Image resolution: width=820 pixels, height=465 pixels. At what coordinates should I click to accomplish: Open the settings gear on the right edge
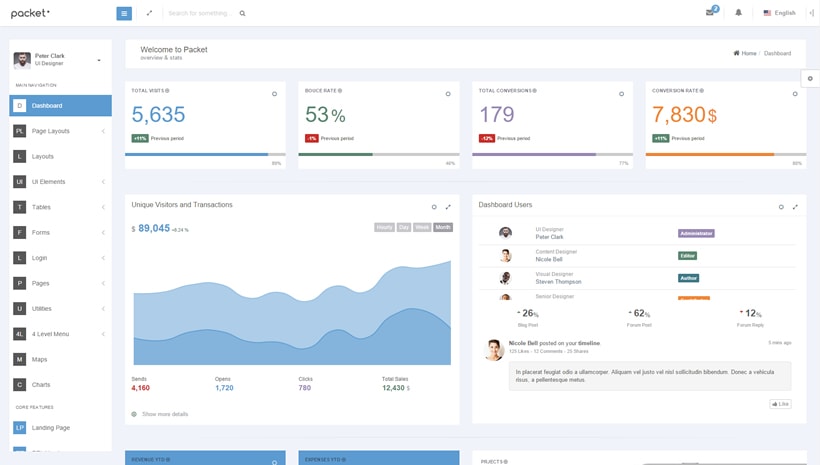pos(810,78)
